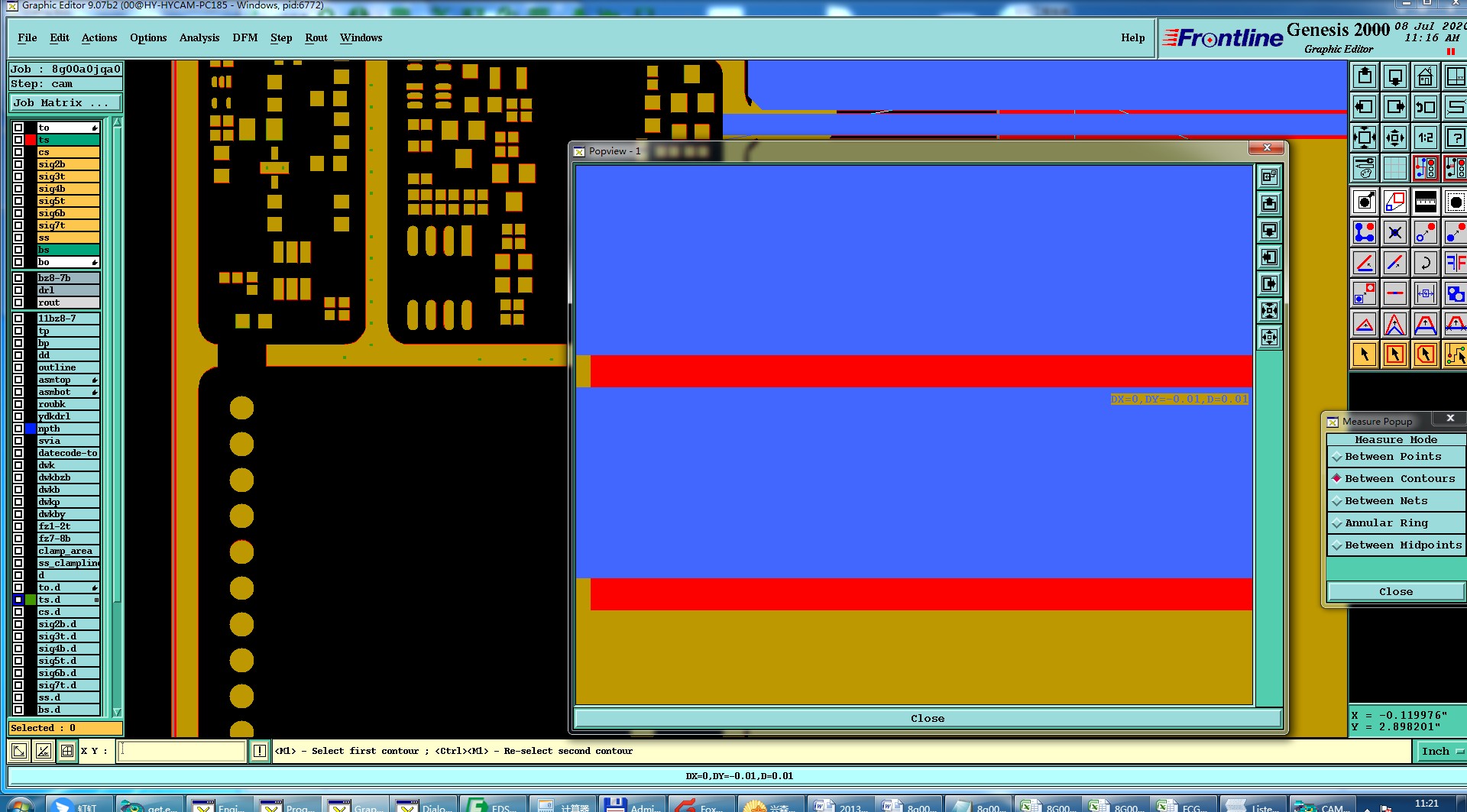
Task: Click the black X delete-point icon
Action: pos(1395,232)
